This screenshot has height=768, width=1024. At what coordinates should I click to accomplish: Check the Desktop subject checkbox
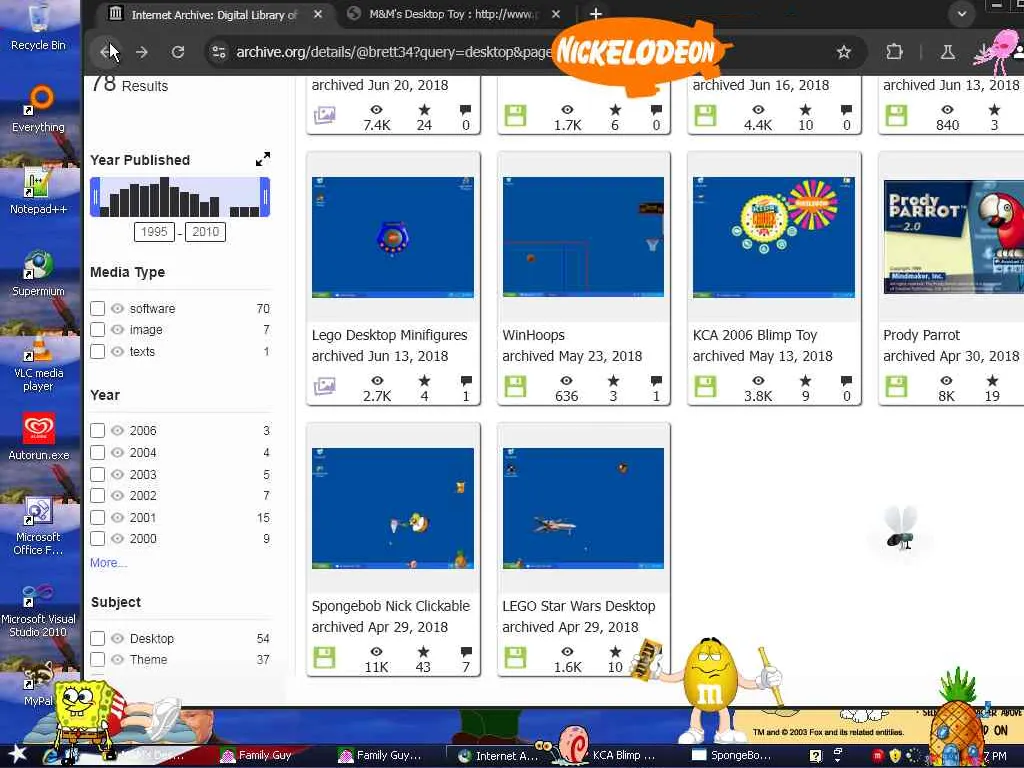97,638
